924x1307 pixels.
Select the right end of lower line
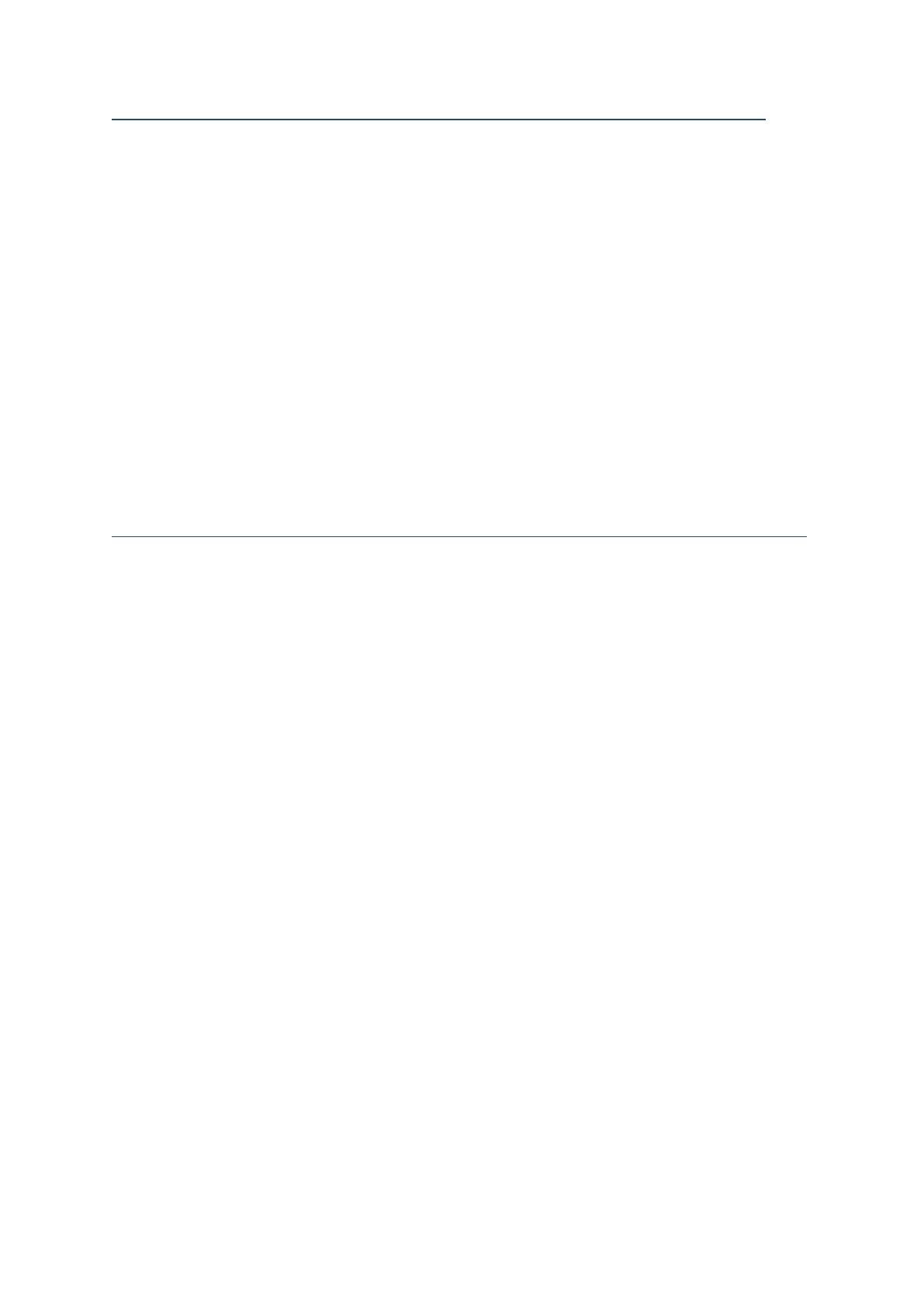pyautogui.click(x=805, y=536)
